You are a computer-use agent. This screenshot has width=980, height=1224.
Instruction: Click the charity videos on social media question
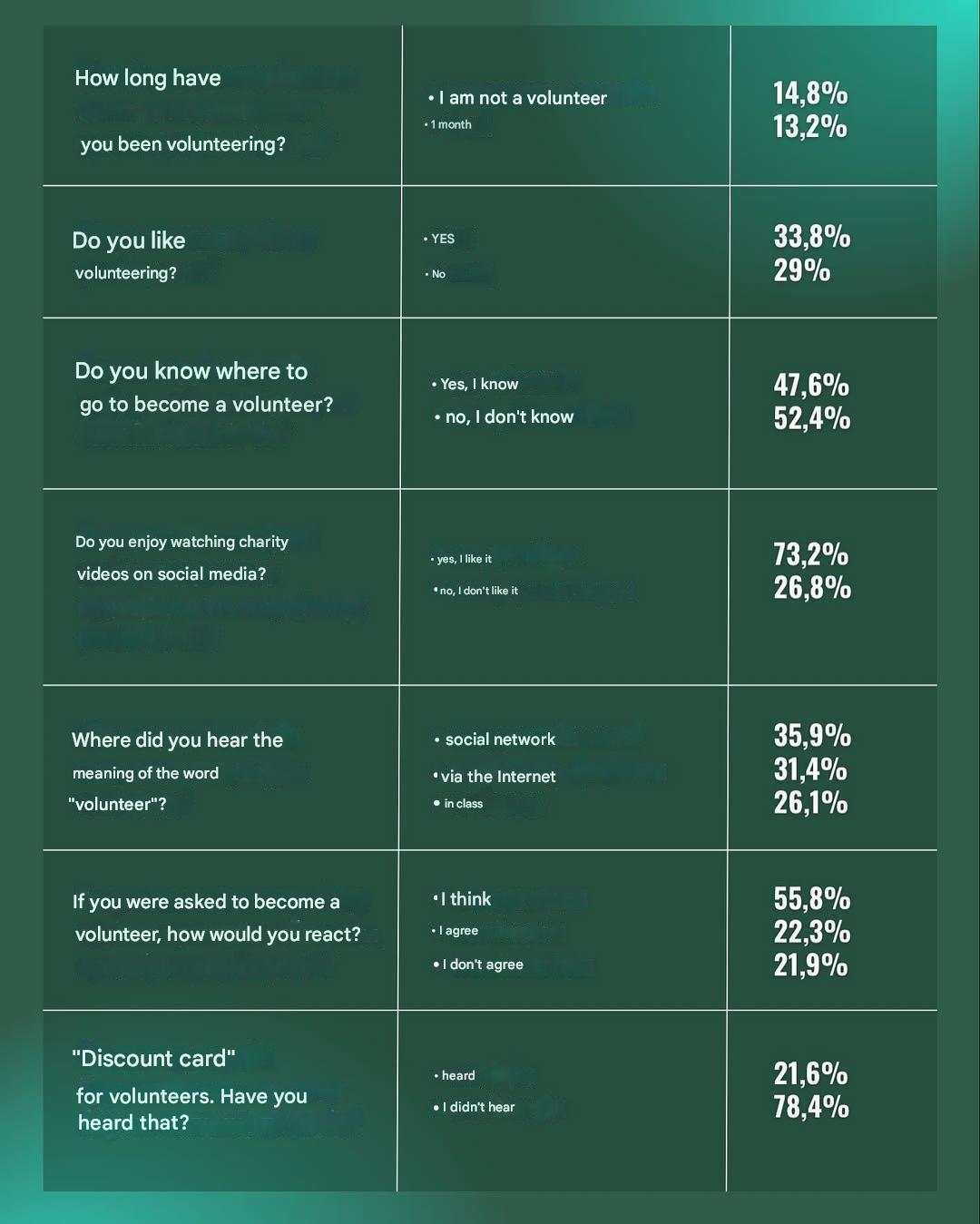[181, 557]
